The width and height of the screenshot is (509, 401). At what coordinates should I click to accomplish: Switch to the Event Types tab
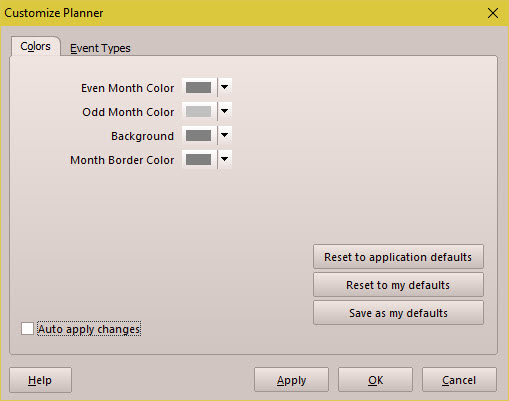click(100, 48)
